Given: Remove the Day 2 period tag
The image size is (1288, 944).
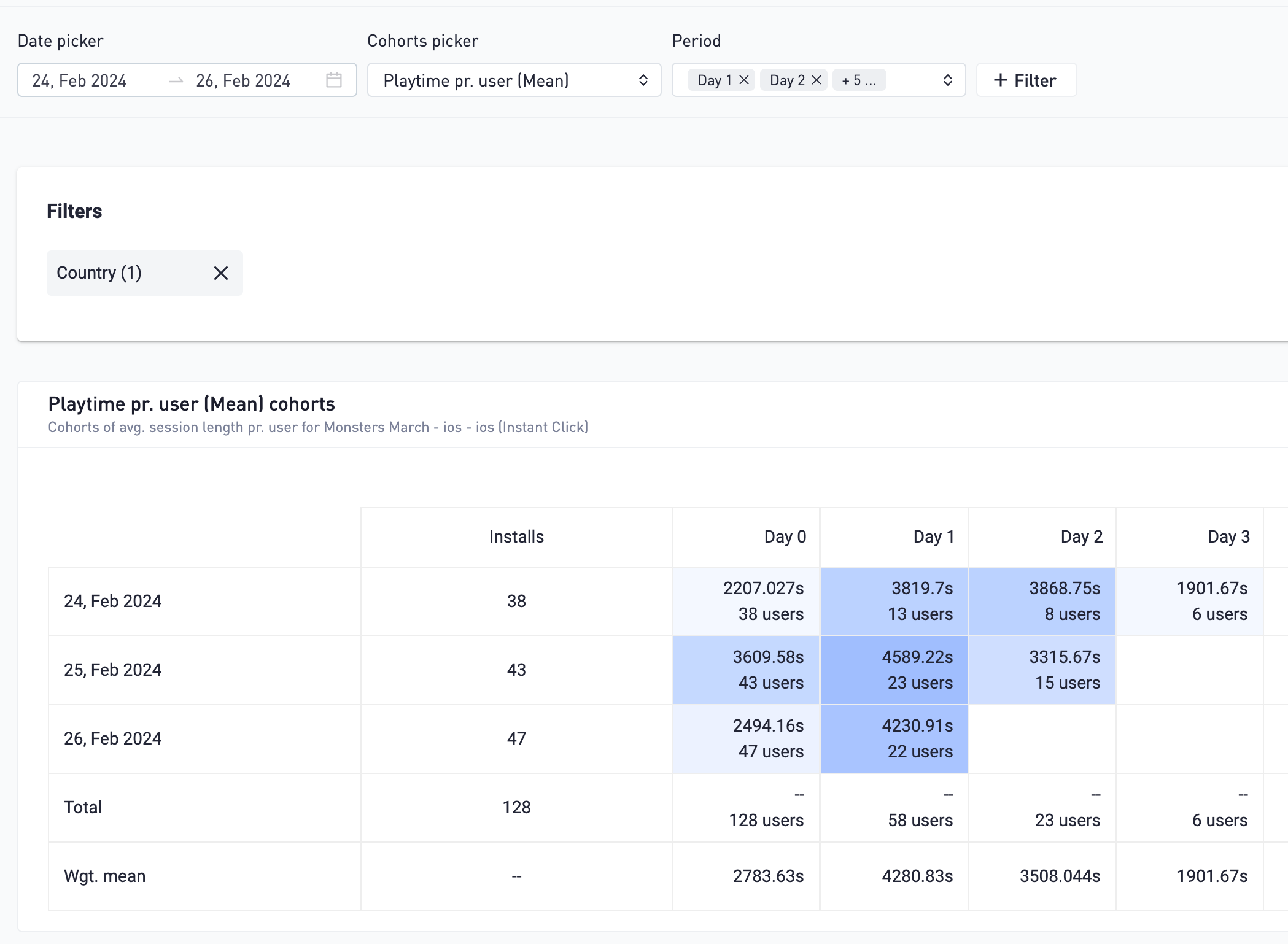Looking at the screenshot, I should pyautogui.click(x=817, y=80).
